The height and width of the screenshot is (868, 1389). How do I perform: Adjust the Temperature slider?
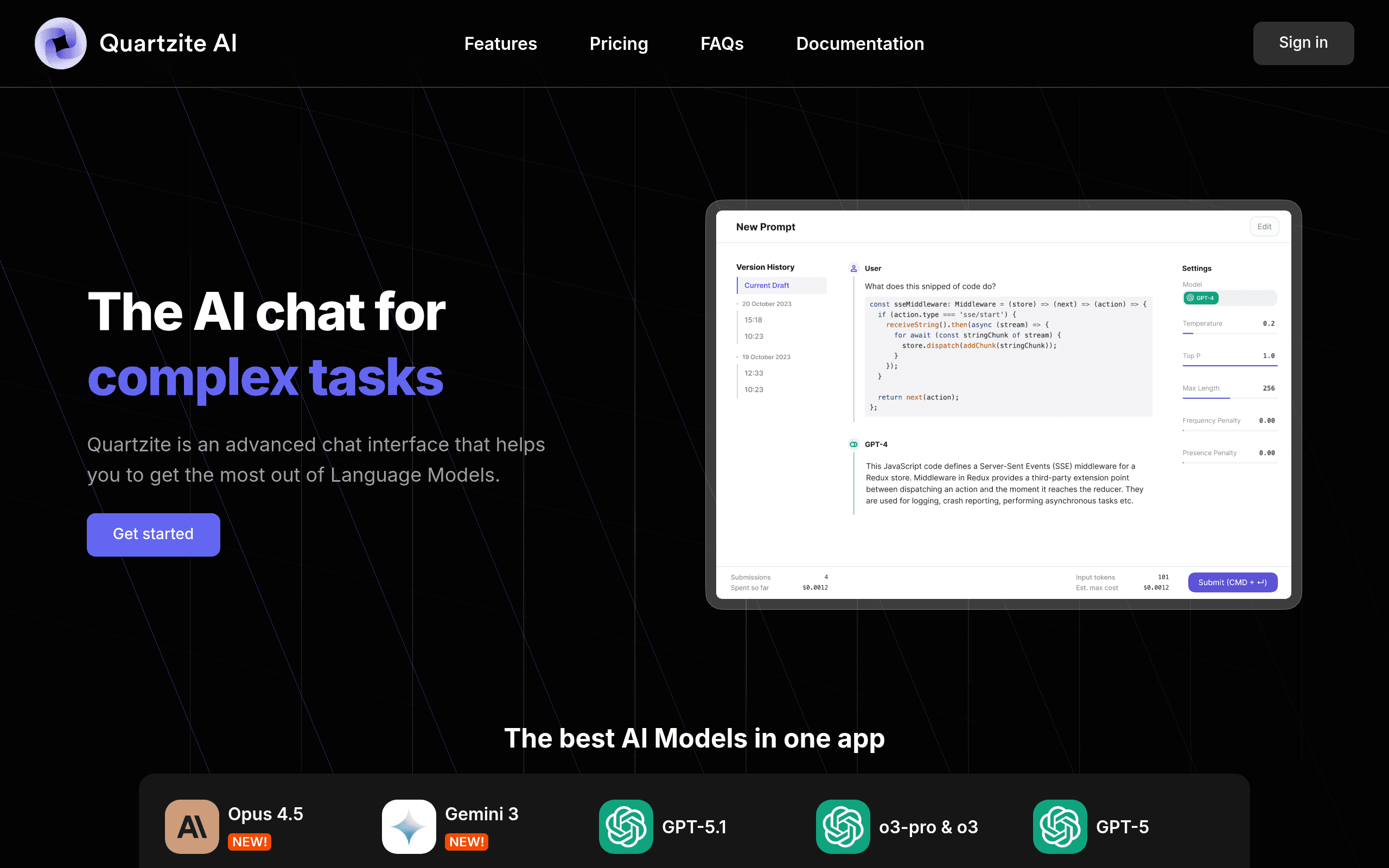[x=1229, y=333]
